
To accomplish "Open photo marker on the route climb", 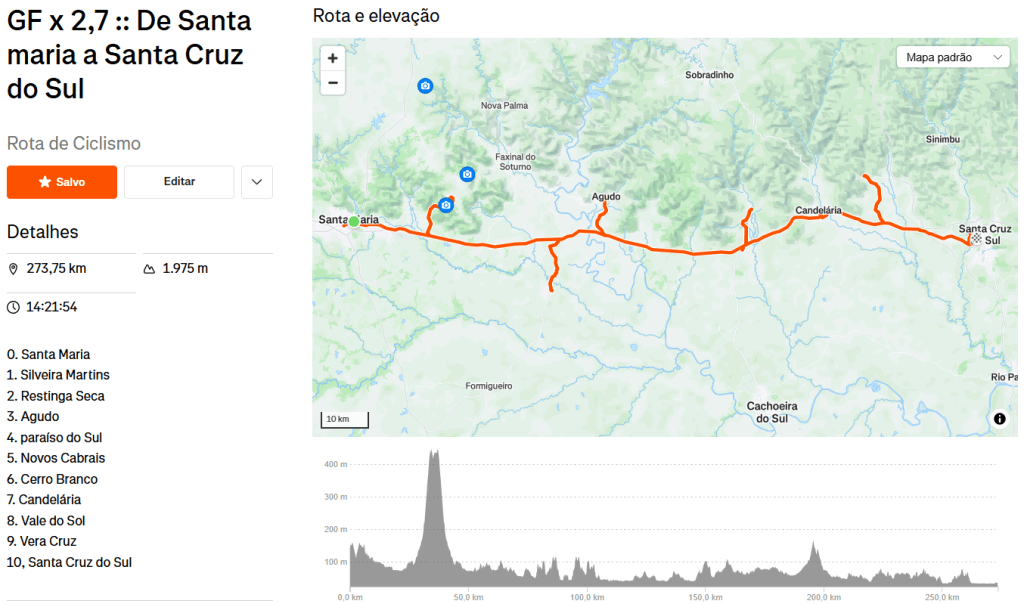I will (x=446, y=206).
